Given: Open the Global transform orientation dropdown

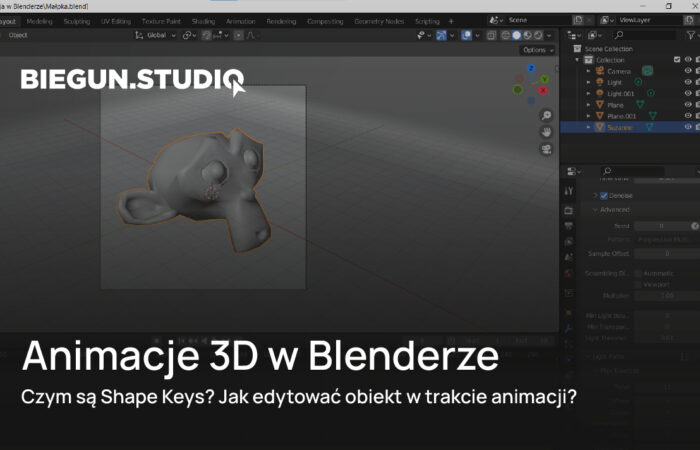Looking at the screenshot, I should (x=156, y=35).
